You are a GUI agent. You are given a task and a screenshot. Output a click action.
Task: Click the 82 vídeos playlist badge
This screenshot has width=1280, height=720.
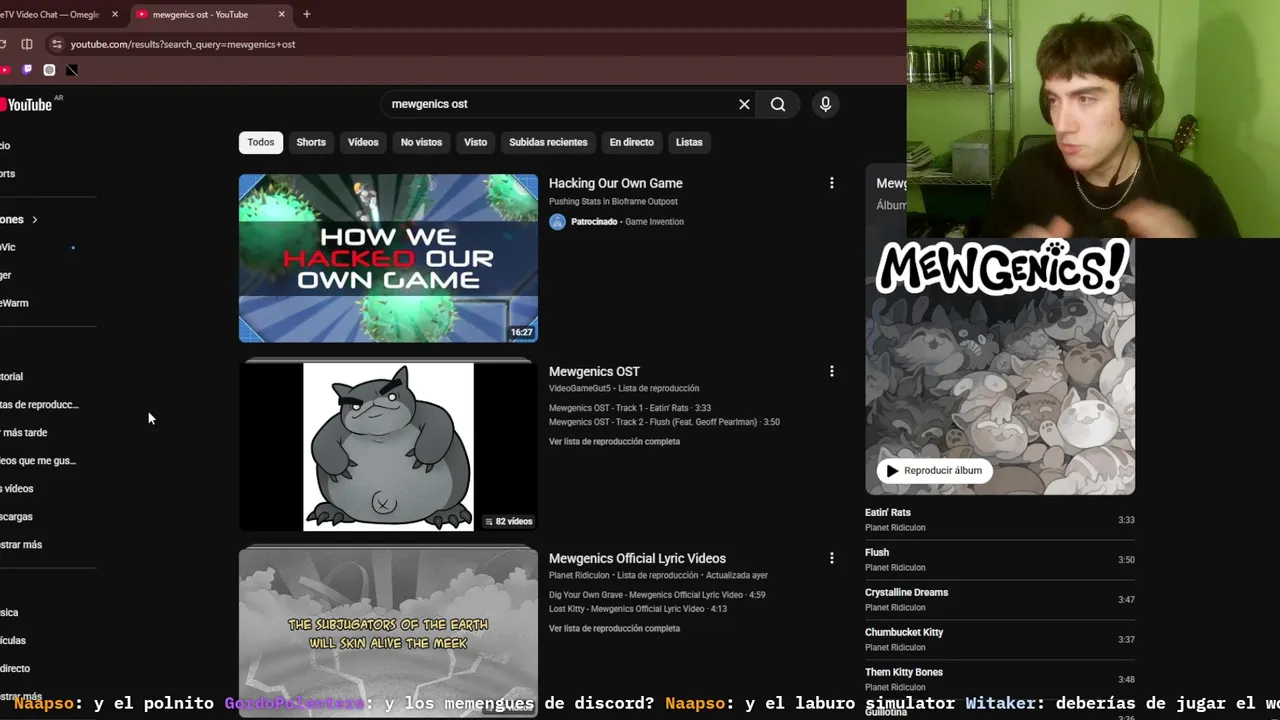tap(508, 521)
